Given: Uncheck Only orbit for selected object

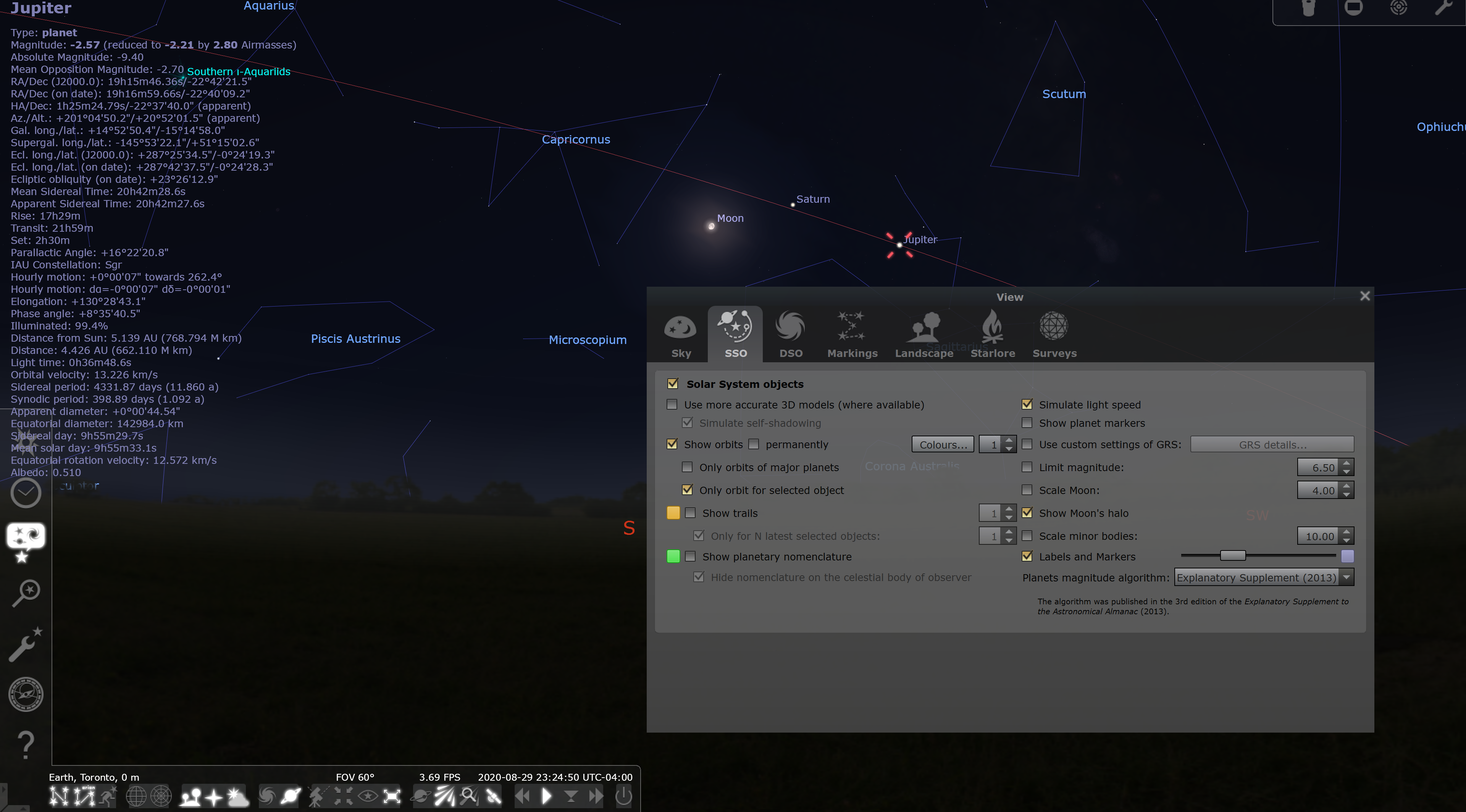Looking at the screenshot, I should click(x=688, y=490).
